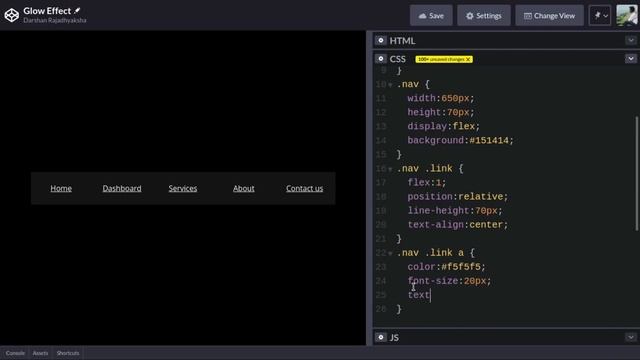
Task: Expand CSS panel dropdown arrow
Action: (631, 59)
